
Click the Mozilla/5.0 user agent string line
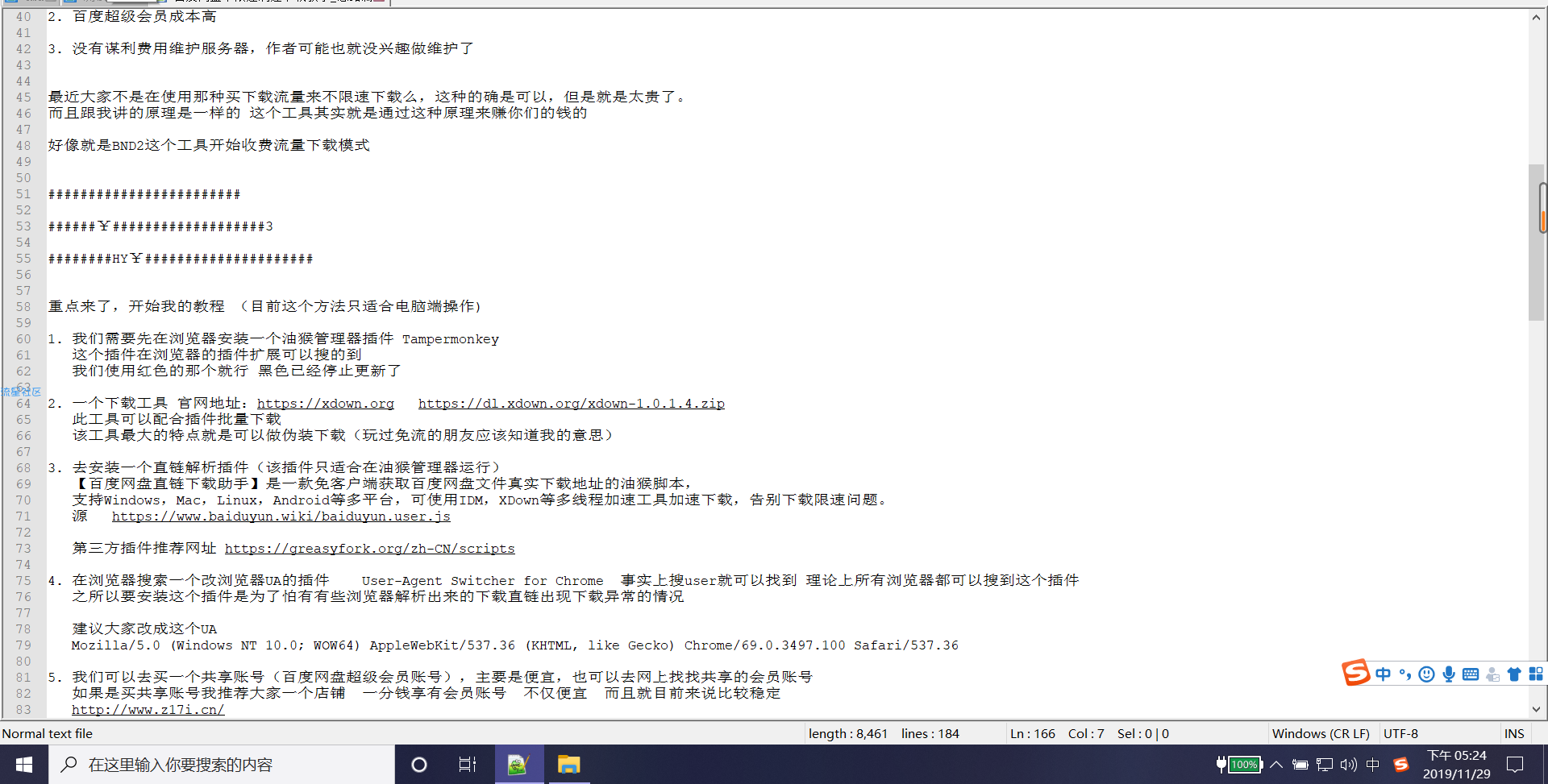tap(515, 645)
